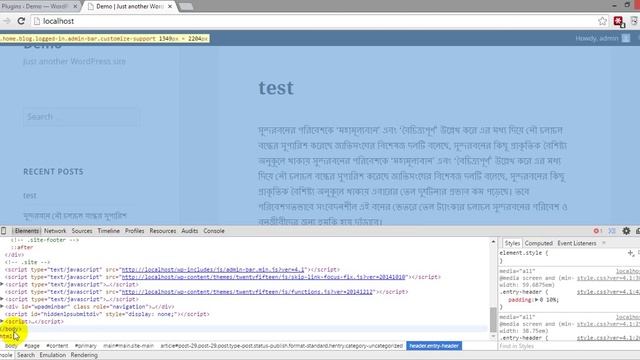This screenshot has height=360, width=640.
Task: Switch to Event Listeners tab
Action: tap(577, 243)
